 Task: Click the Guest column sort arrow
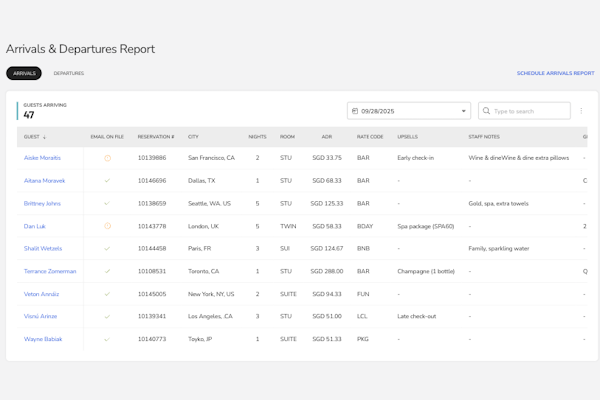(x=44, y=137)
